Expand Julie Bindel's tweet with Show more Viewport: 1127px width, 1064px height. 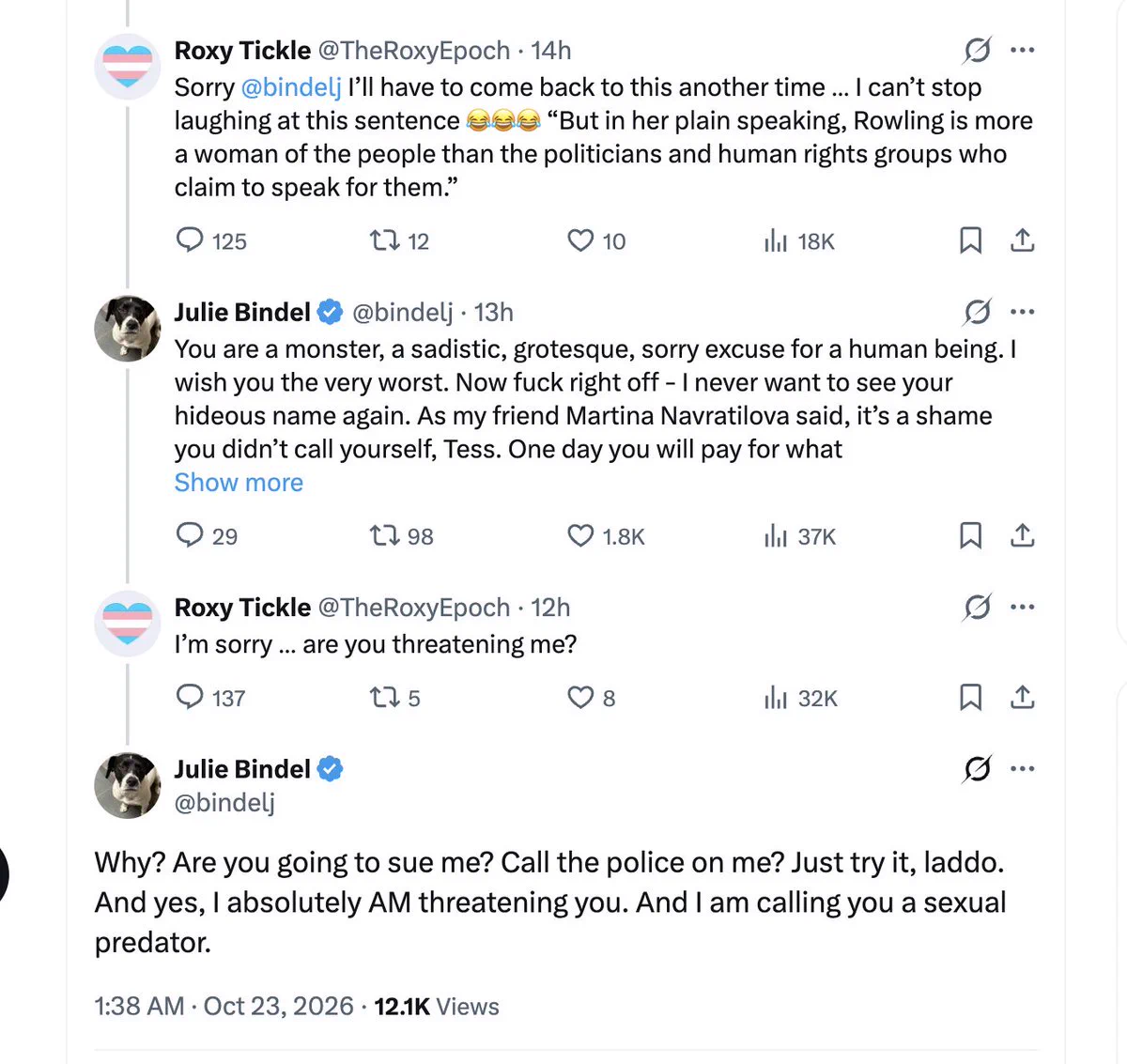239,483
